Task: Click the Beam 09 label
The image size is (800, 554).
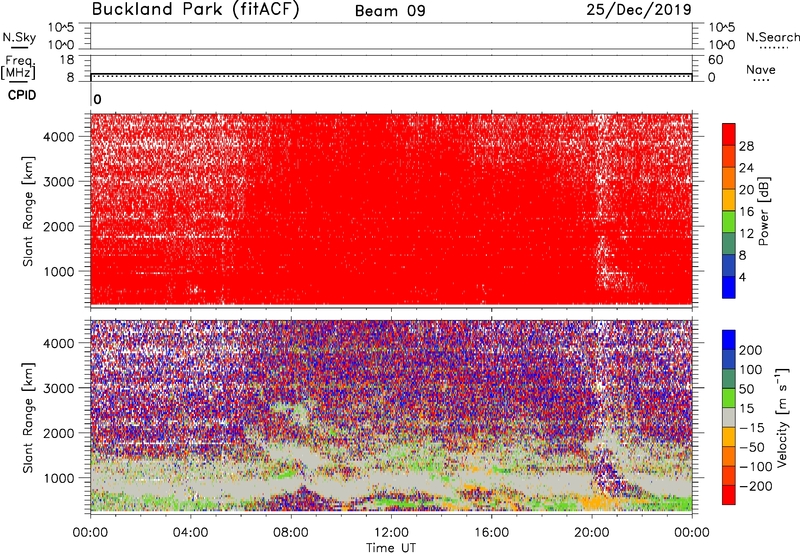Action: pyautogui.click(x=390, y=11)
